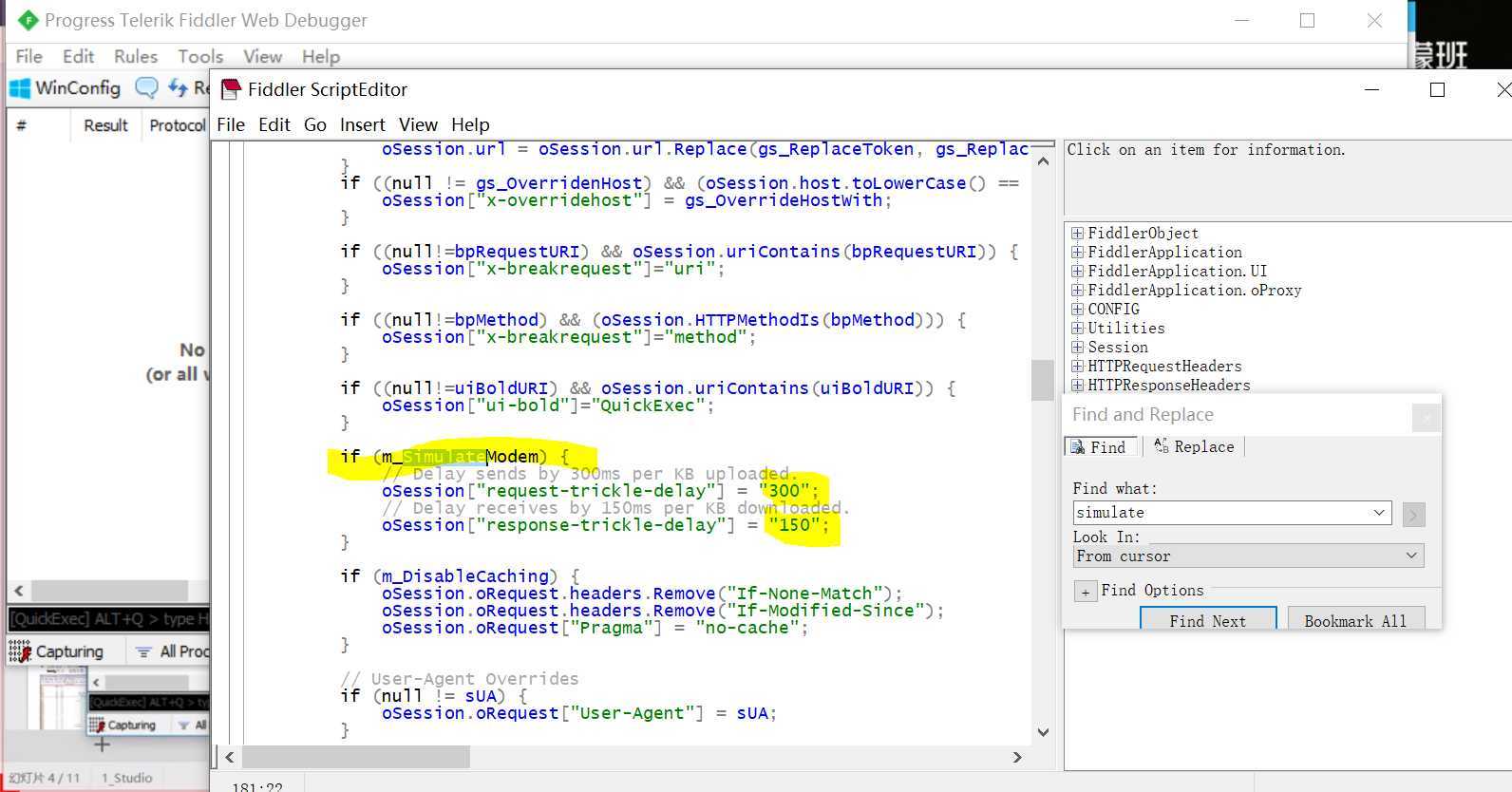Image resolution: width=1512 pixels, height=792 pixels.
Task: Click the horizontal scroll left arrow in editor
Action: [229, 757]
